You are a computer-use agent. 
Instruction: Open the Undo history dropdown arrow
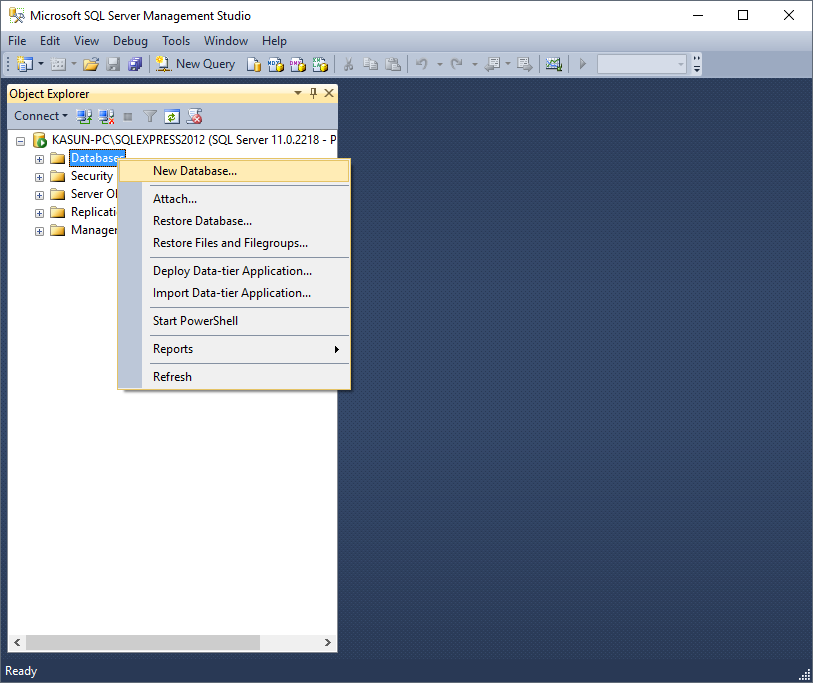[x=439, y=64]
